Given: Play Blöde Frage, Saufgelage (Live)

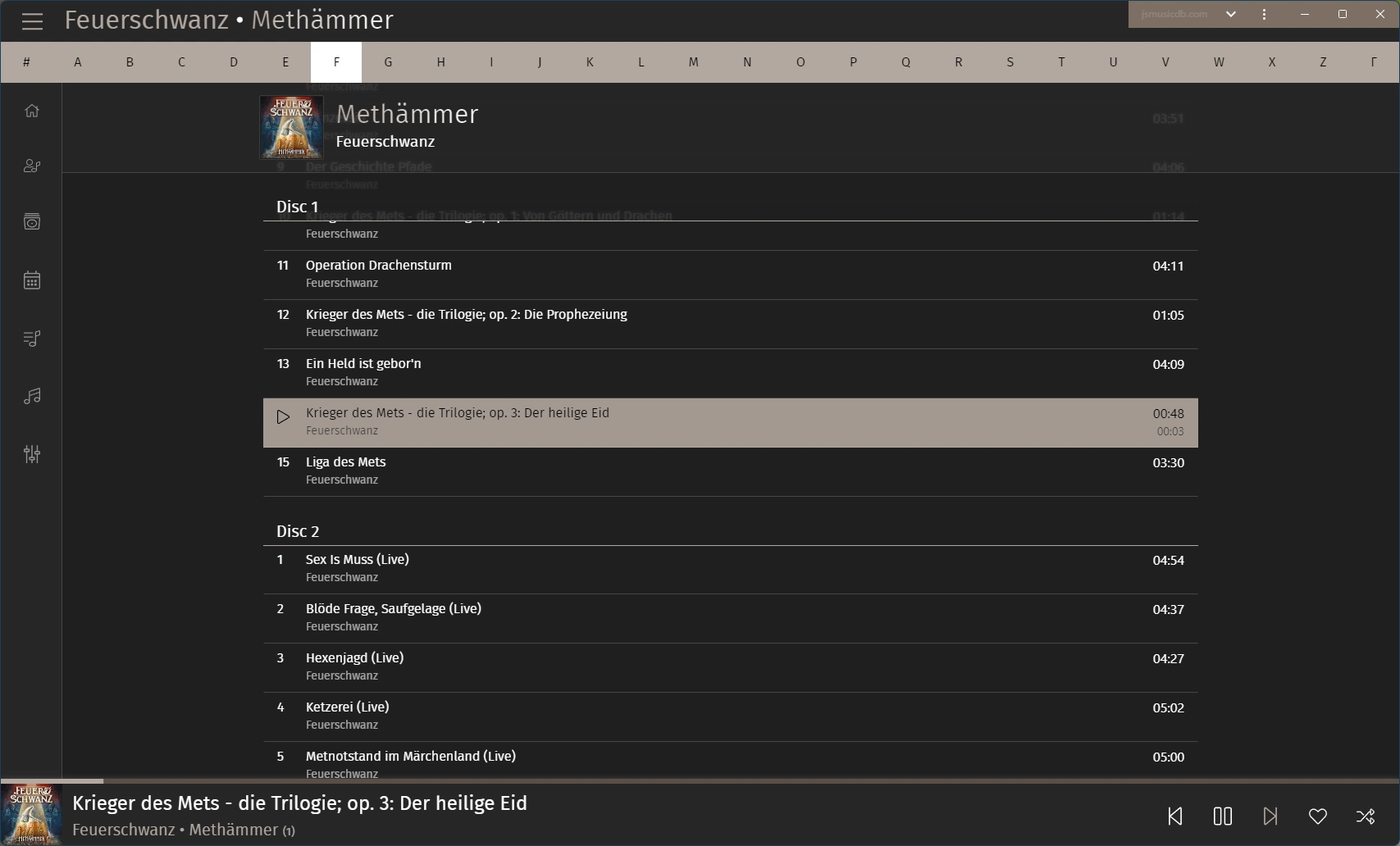Looking at the screenshot, I should point(730,618).
